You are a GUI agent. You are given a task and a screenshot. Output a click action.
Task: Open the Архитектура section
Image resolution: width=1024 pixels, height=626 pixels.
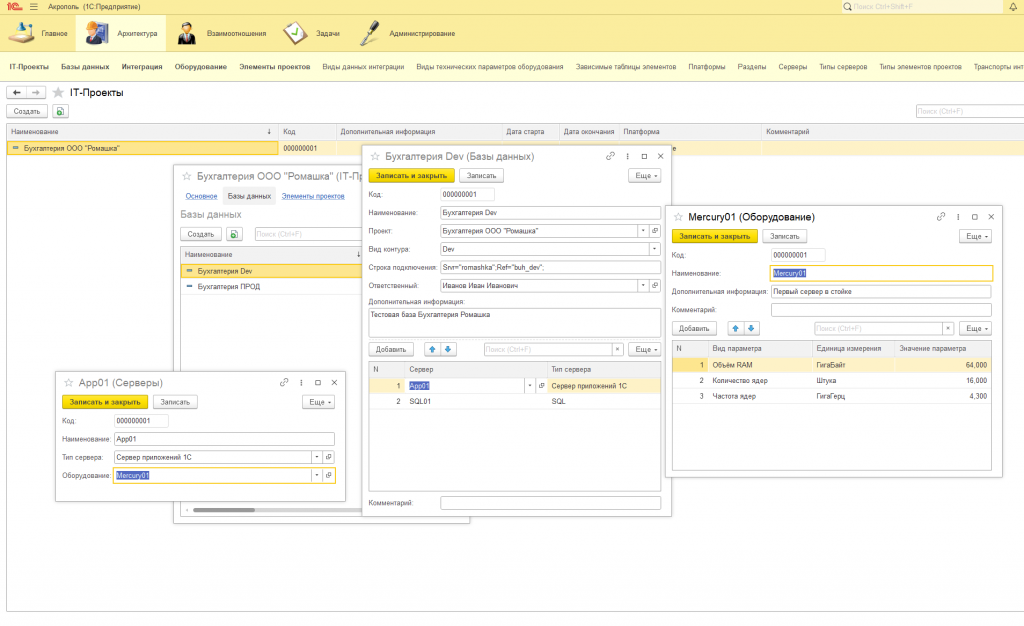click(x=121, y=33)
